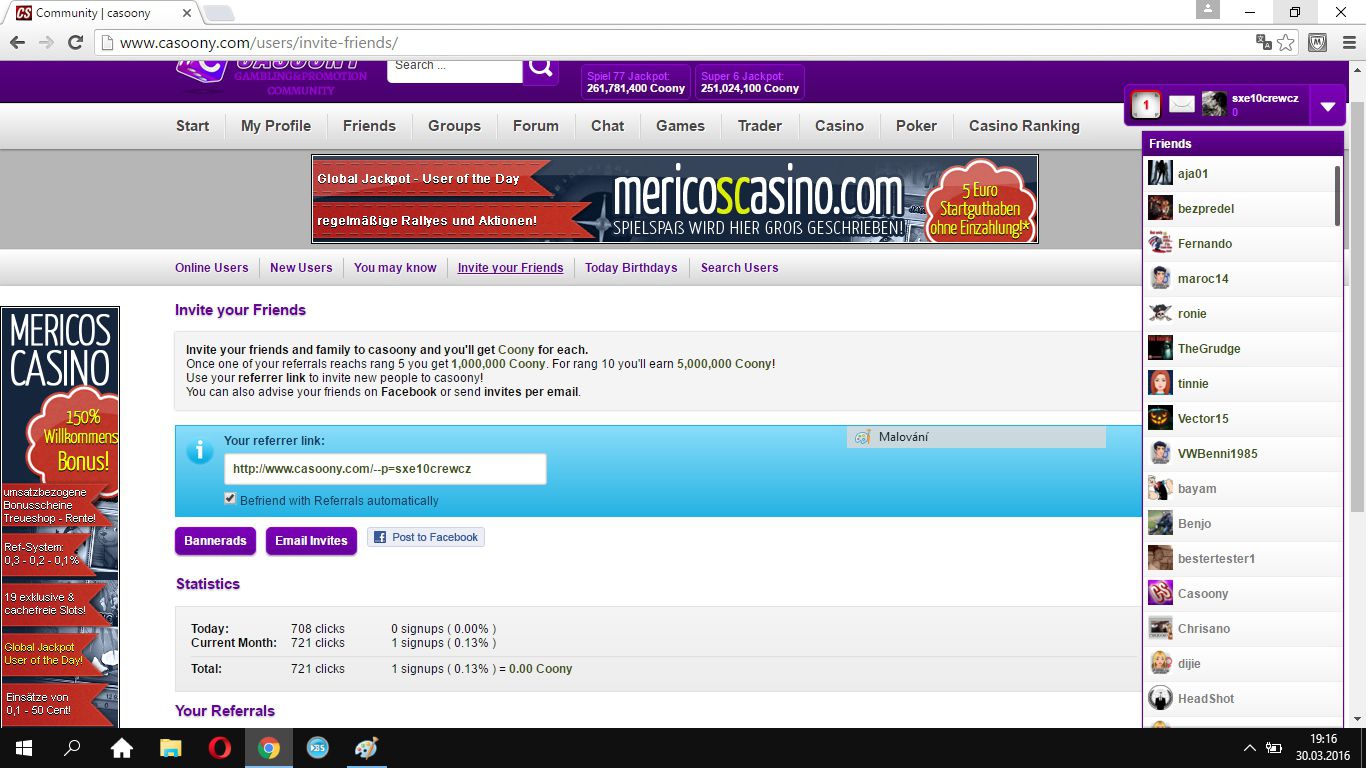Open the messages envelope icon
This screenshot has width=1366, height=768.
pos(1182,104)
